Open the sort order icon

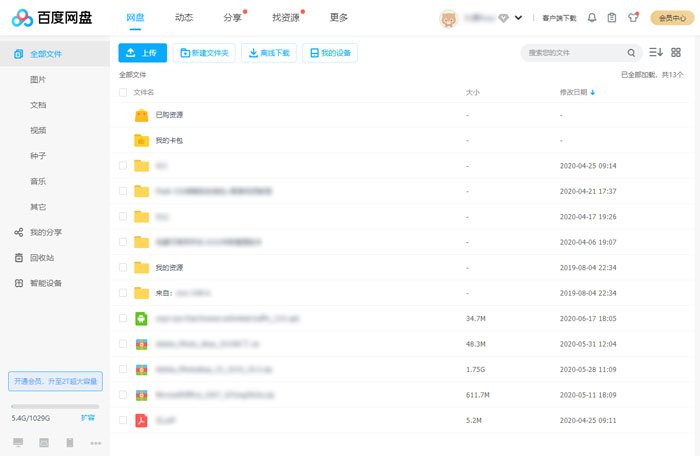coord(655,52)
